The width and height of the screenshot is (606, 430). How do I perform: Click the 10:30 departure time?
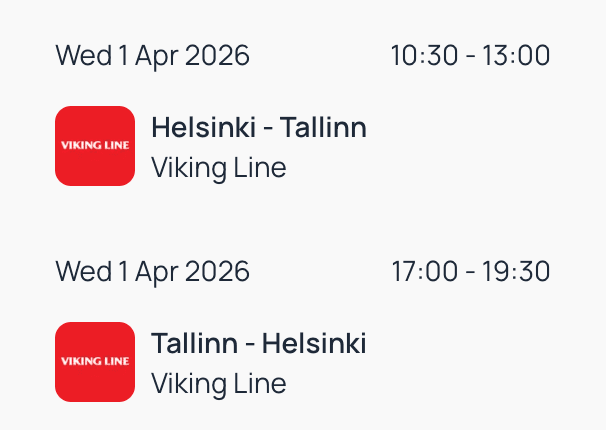(x=422, y=56)
